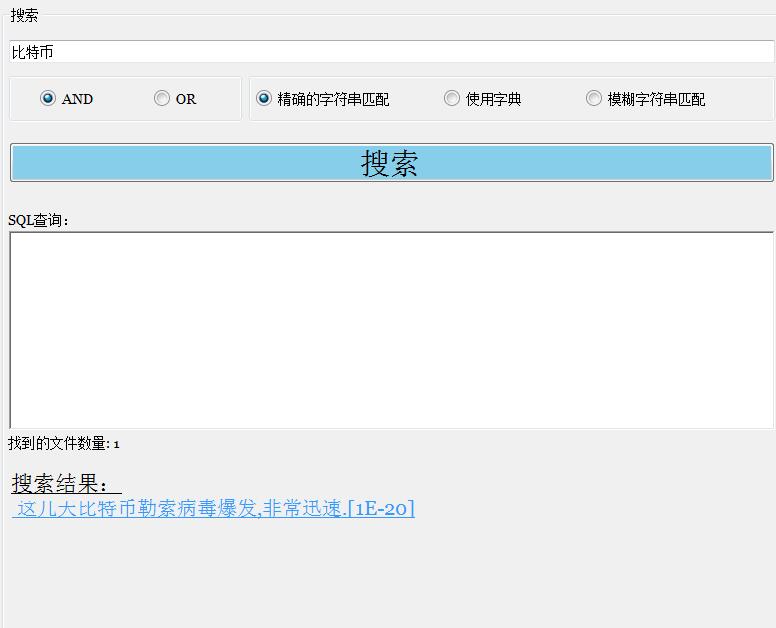Click the search keyword field containing 比特币
The height and width of the screenshot is (628, 776).
[x=390, y=52]
